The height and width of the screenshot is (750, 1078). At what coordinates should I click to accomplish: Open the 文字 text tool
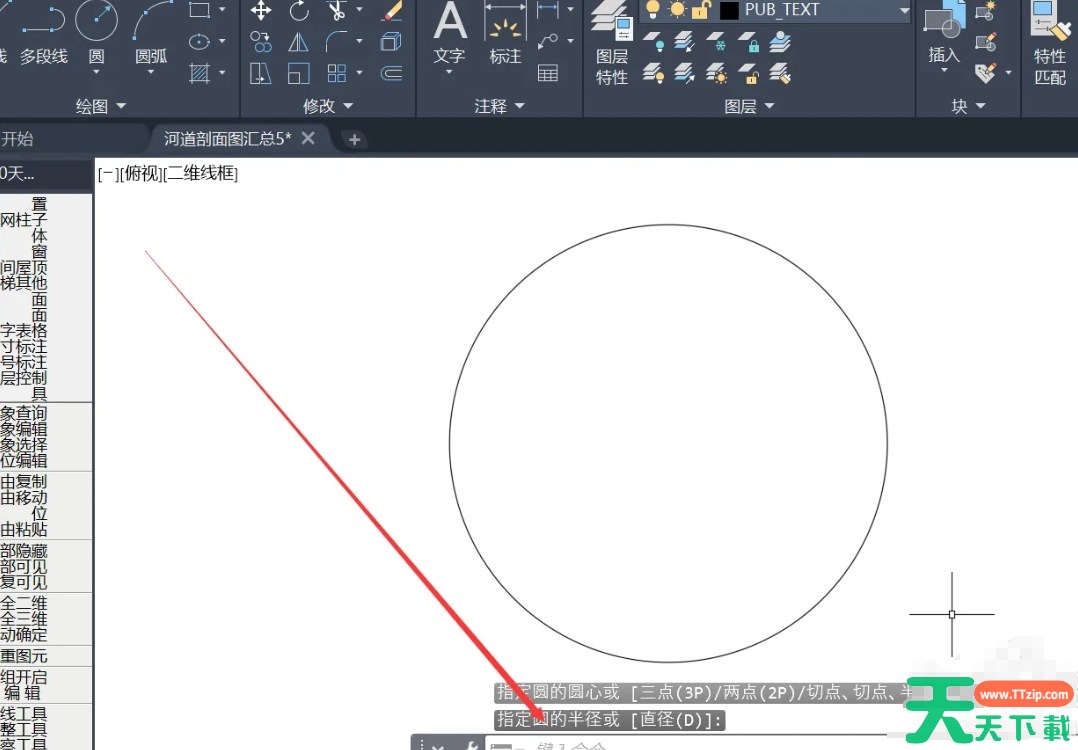pos(450,31)
